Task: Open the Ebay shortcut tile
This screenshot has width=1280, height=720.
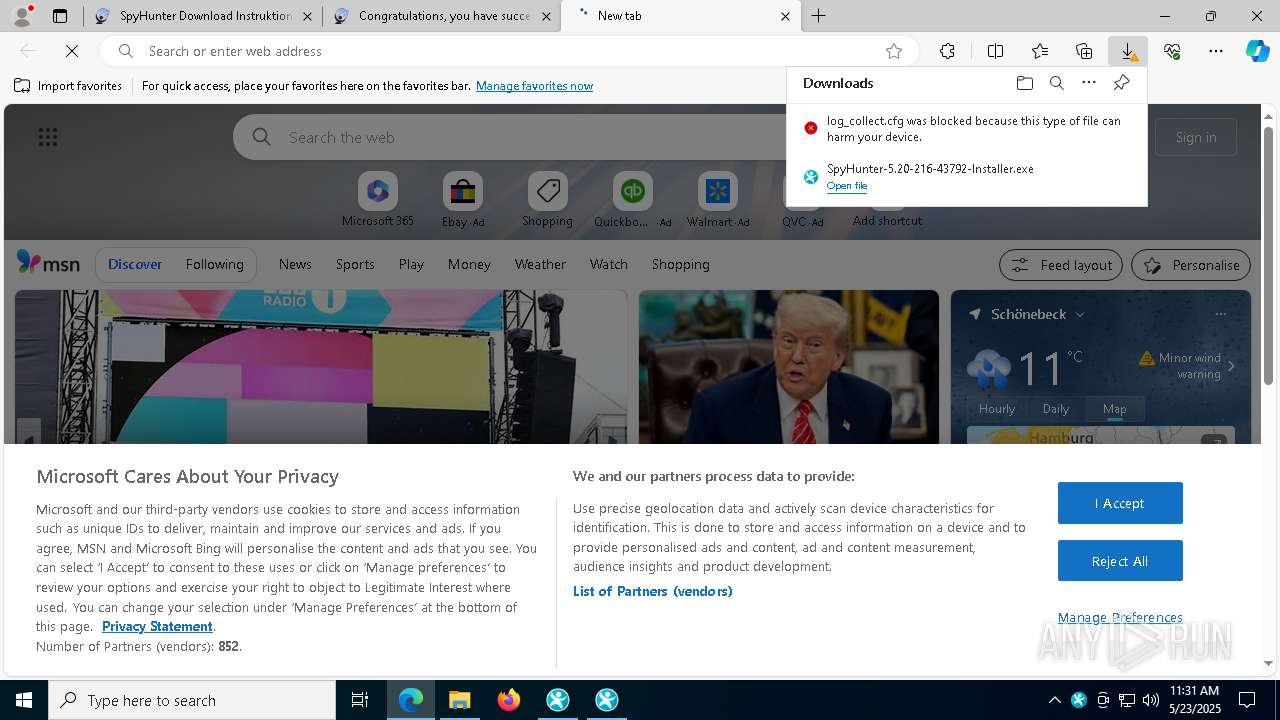Action: (463, 200)
